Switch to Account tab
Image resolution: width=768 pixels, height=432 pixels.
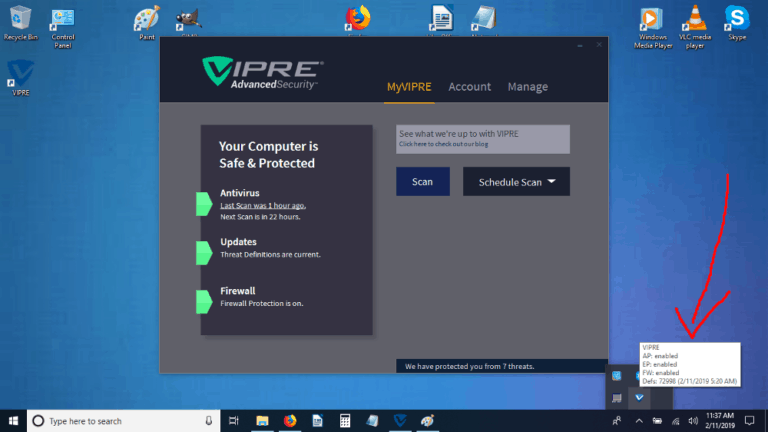[469, 87]
